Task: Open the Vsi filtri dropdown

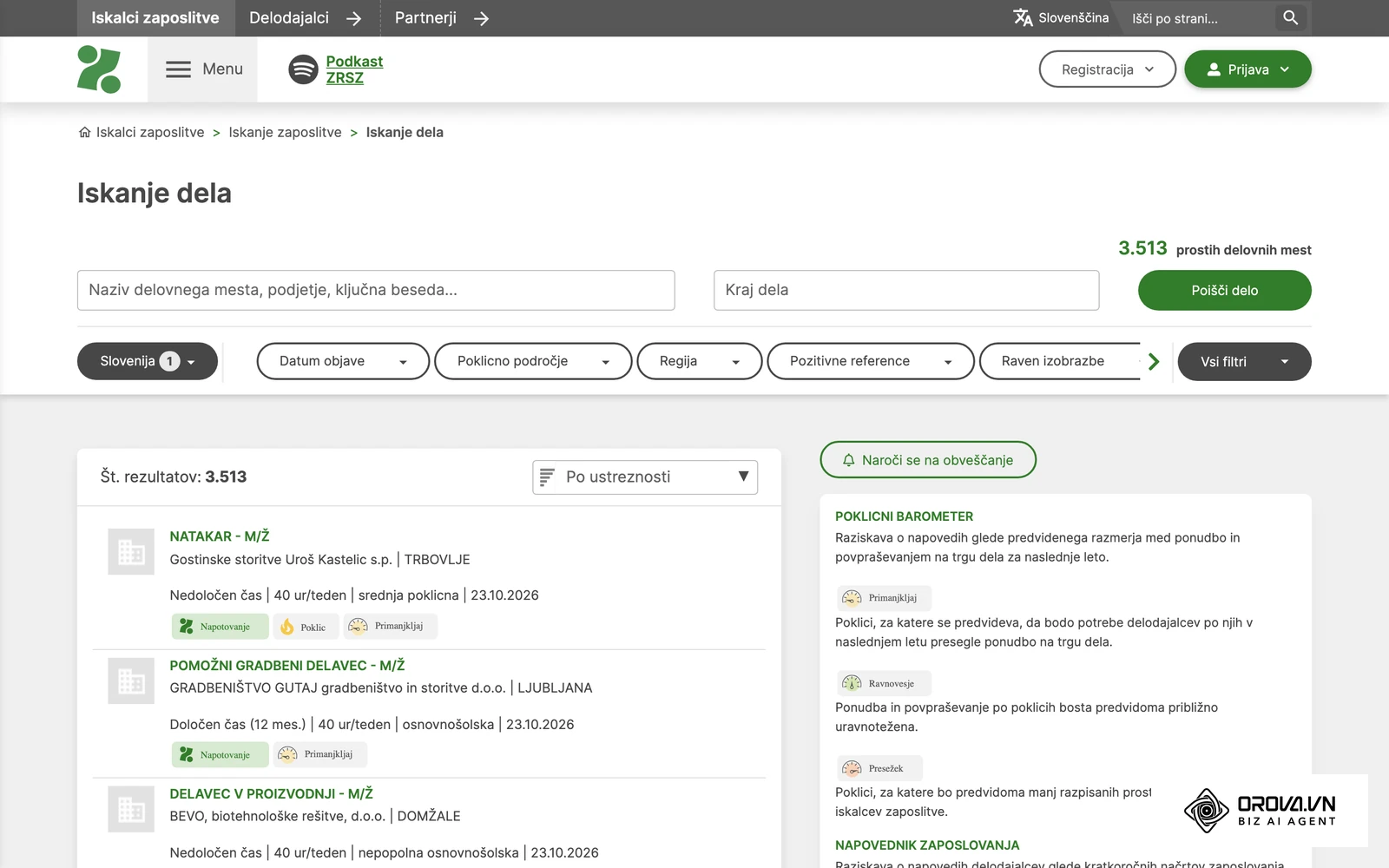Action: (1244, 361)
